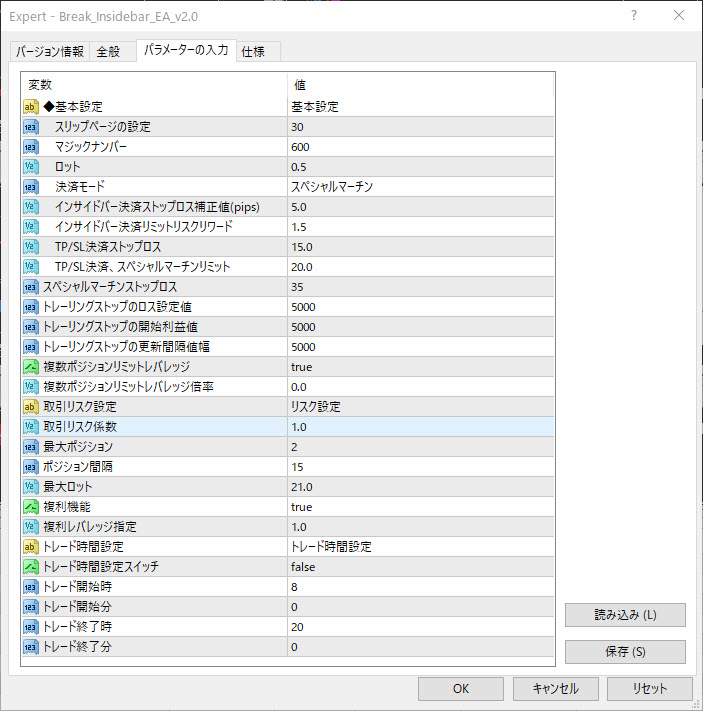Click the integer icon beside ポジション間隔
The width and height of the screenshot is (703, 711).
[31, 467]
